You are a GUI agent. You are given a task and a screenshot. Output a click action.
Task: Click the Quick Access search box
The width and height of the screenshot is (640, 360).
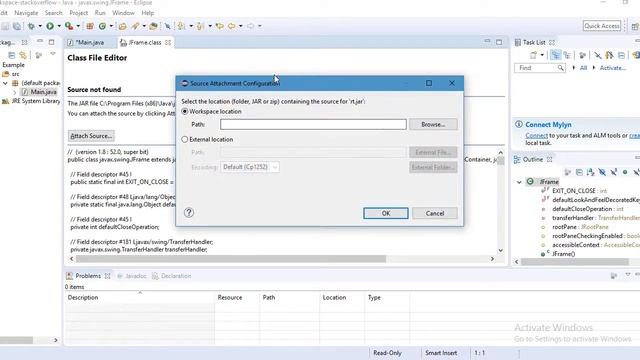coord(602,26)
